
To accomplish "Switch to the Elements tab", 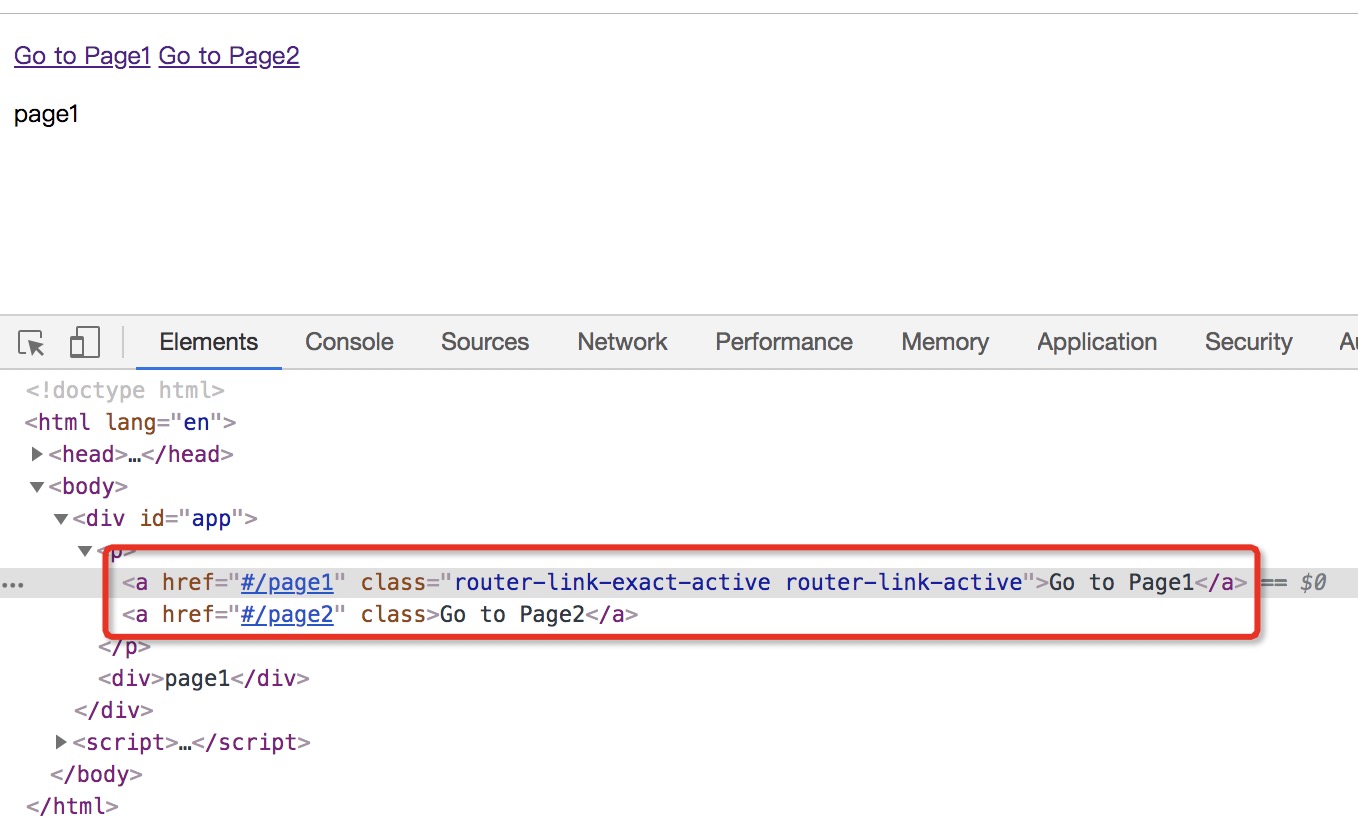I will [x=209, y=342].
